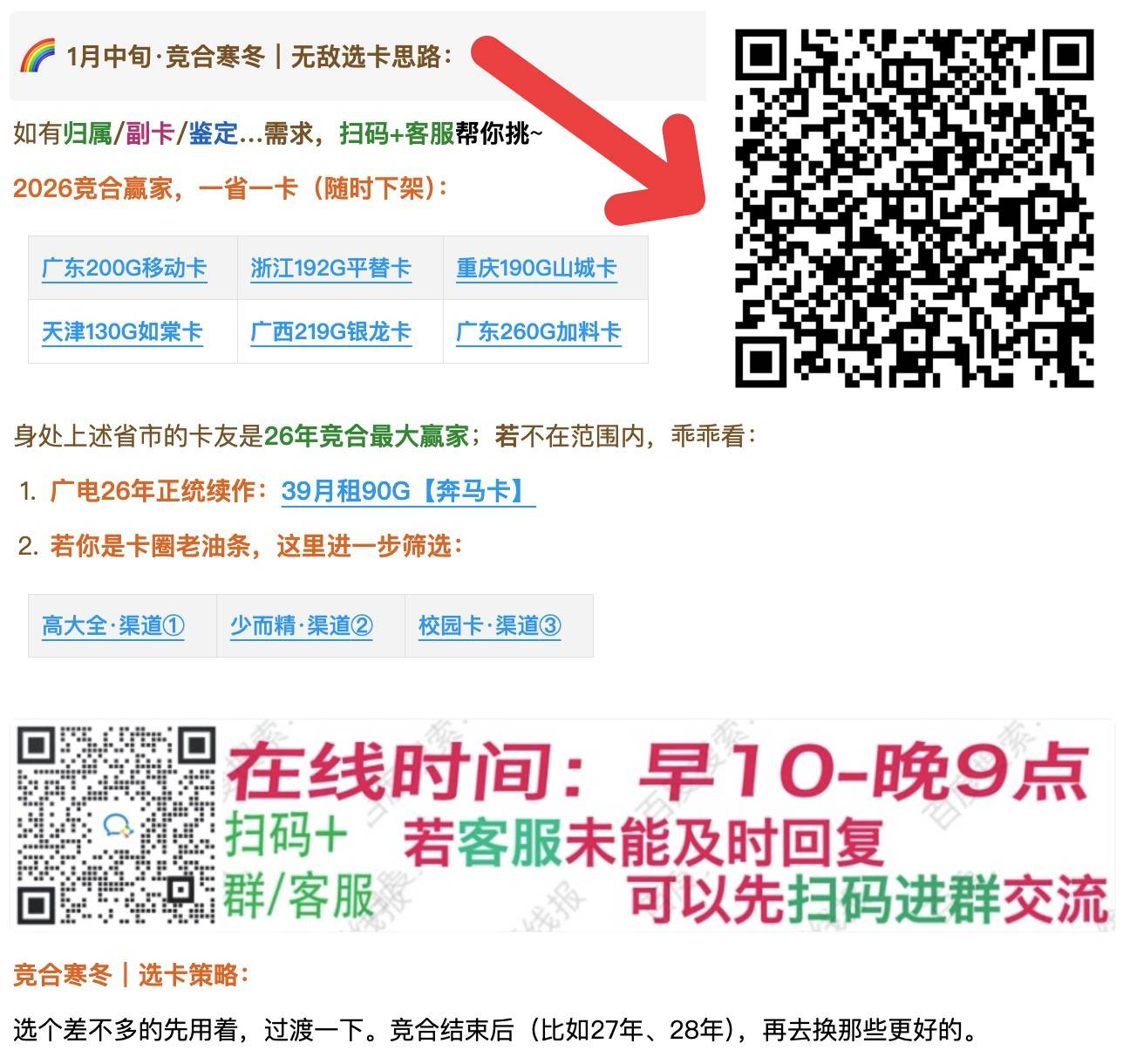The height and width of the screenshot is (1064, 1123).
Task: Open the 少而精·渠道② link
Action: [302, 625]
